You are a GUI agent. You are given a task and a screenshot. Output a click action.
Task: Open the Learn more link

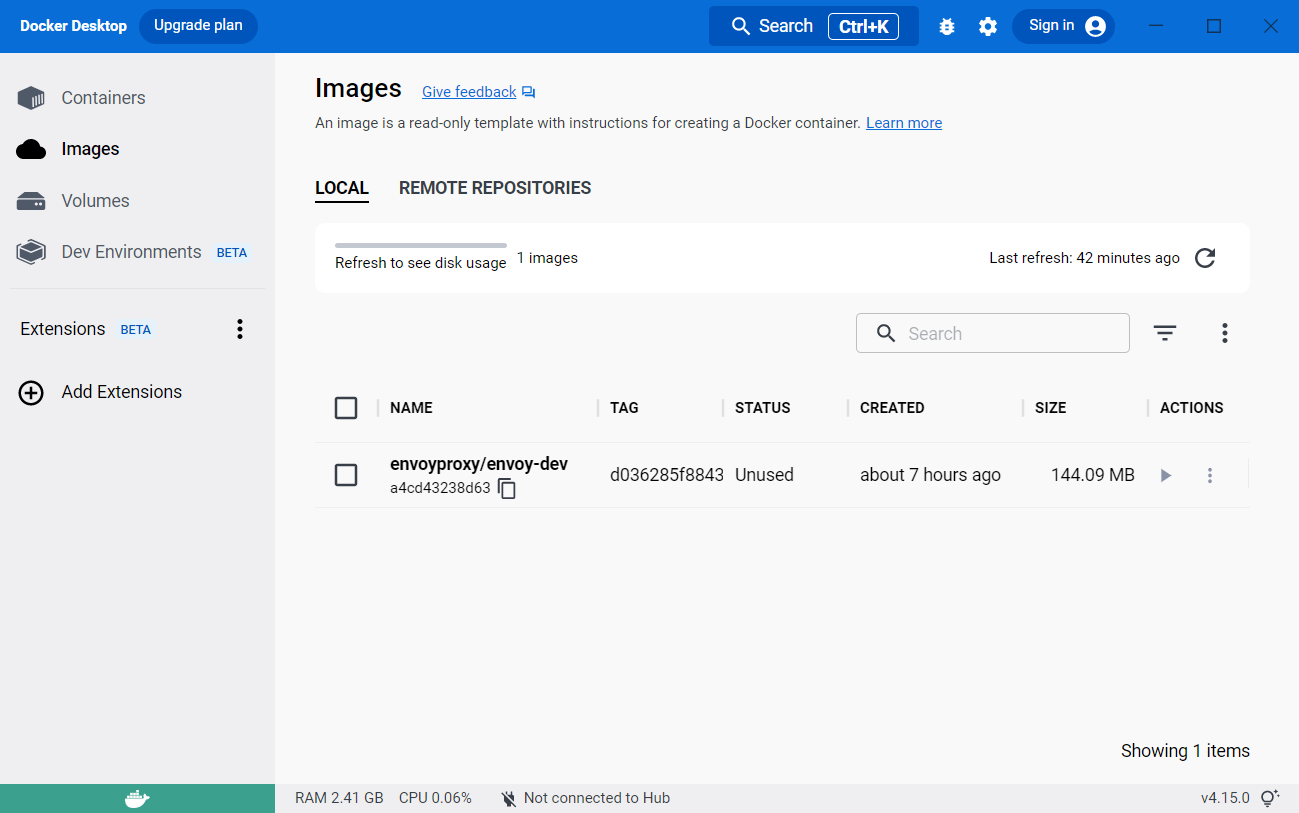tap(904, 123)
